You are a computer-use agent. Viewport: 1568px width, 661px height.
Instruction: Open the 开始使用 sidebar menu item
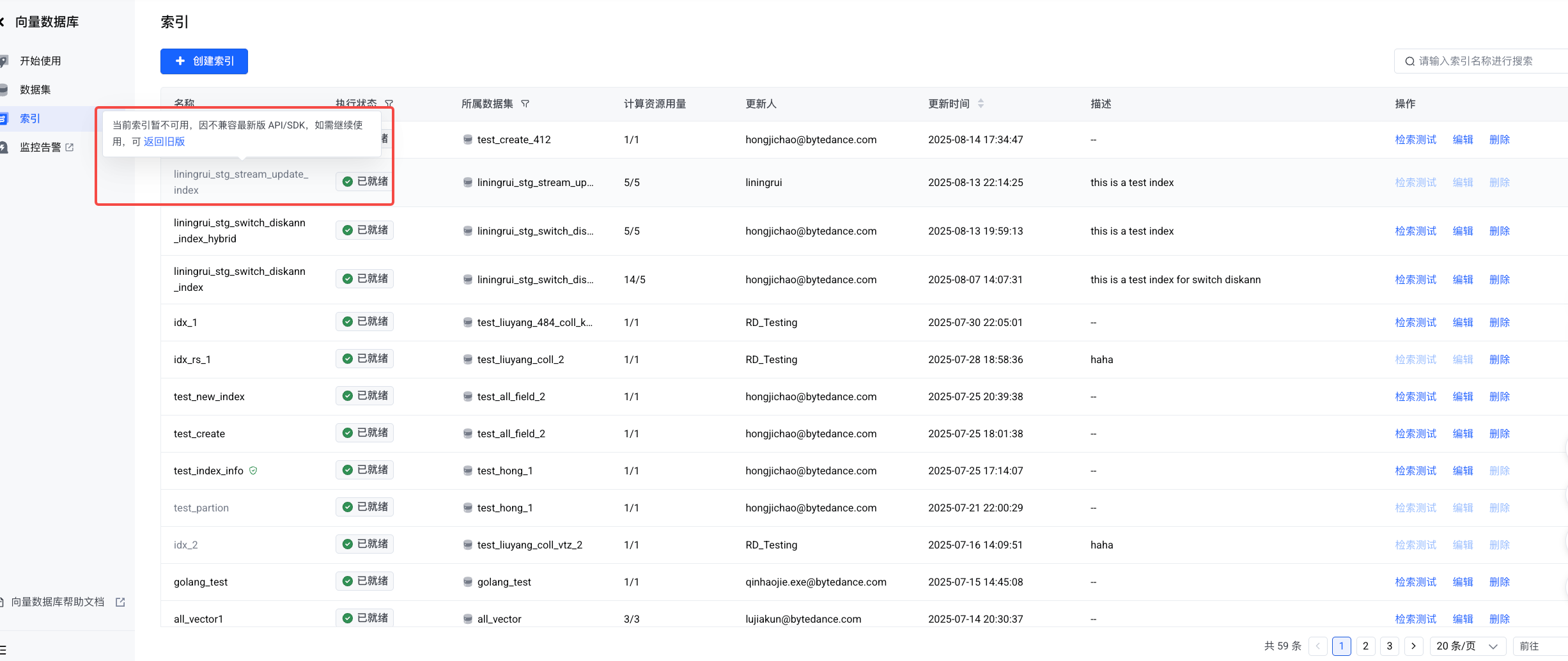tap(40, 61)
